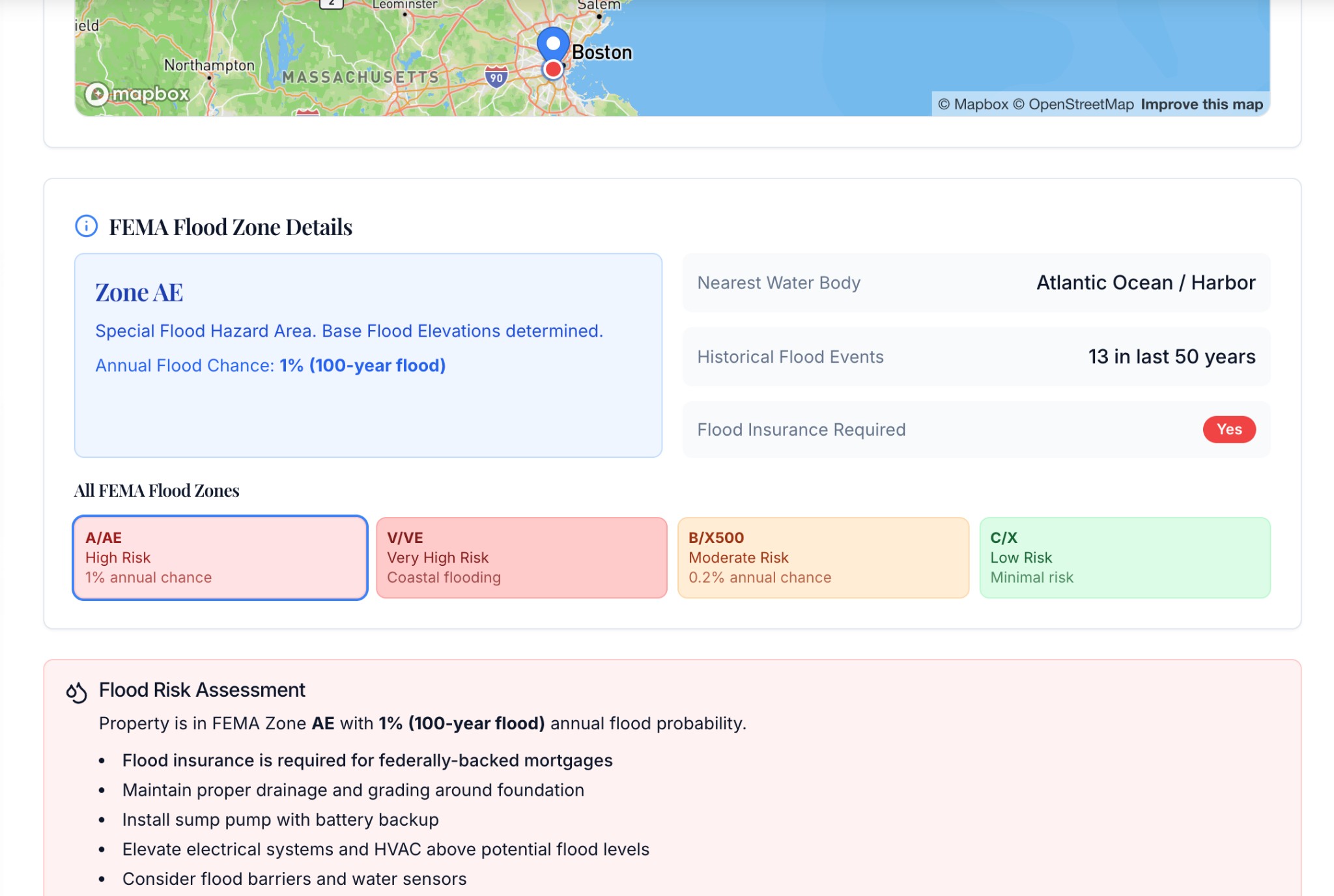
Task: Click the proper drainage and grading bullet
Action: [x=353, y=790]
